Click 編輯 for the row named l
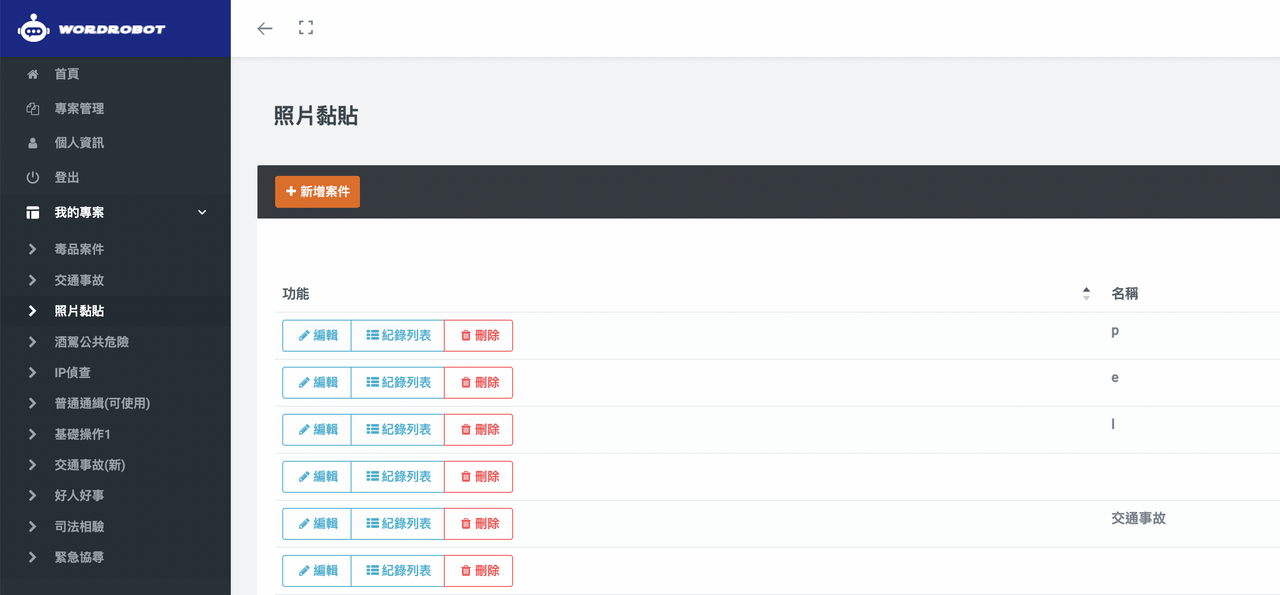Viewport: 1280px width, 595px height. 317,430
